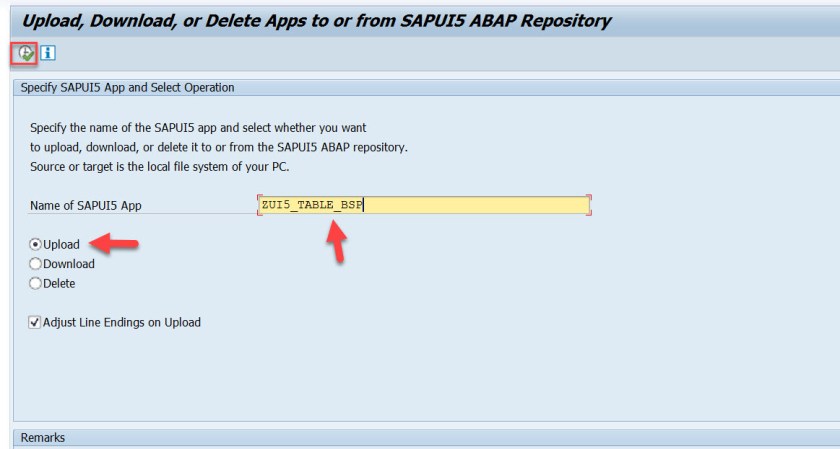Click the Specify SAPUI5 App and Select Operation header

tap(426, 87)
